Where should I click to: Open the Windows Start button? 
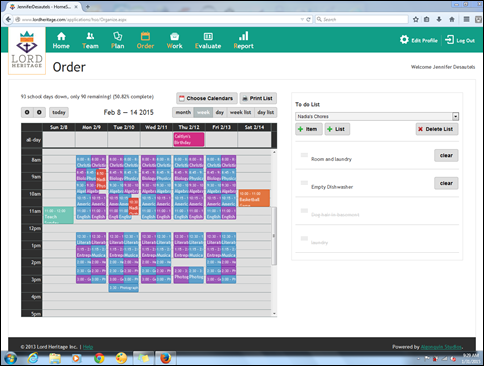(x=10, y=358)
